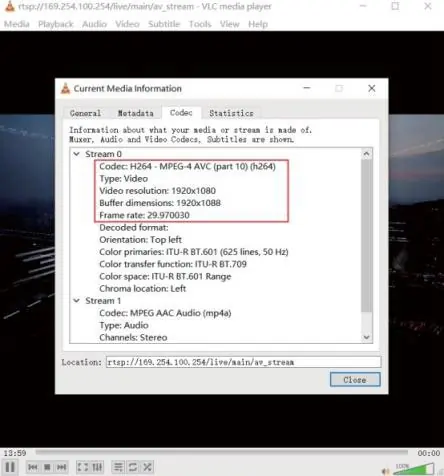Open the Audio menu
The height and width of the screenshot is (476, 444).
coord(94,24)
